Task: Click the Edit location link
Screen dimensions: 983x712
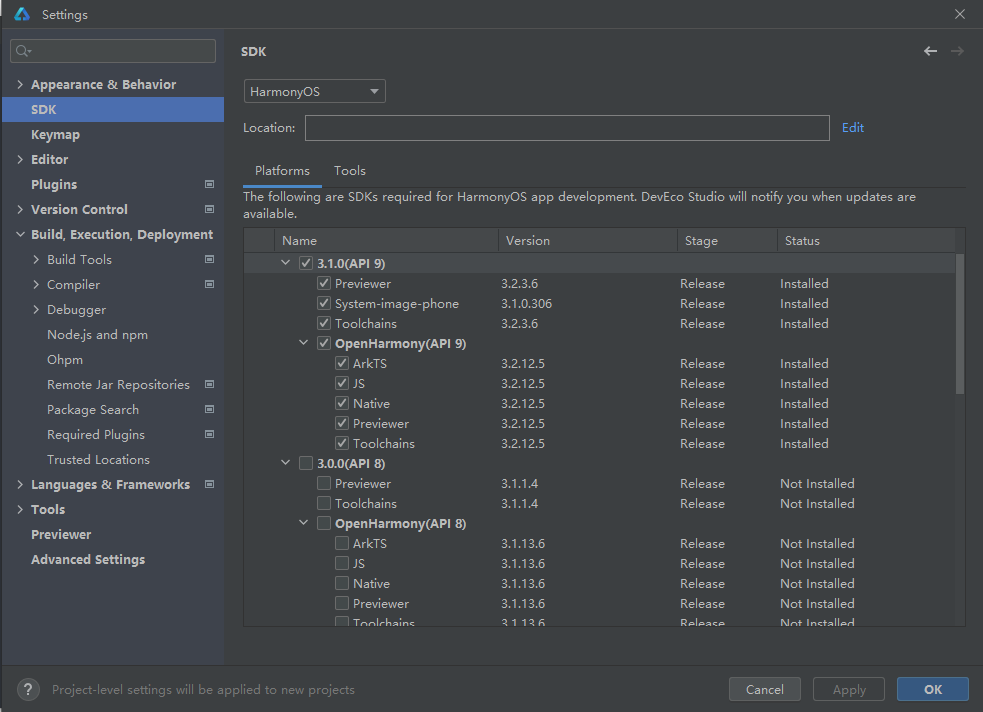Action: 853,128
